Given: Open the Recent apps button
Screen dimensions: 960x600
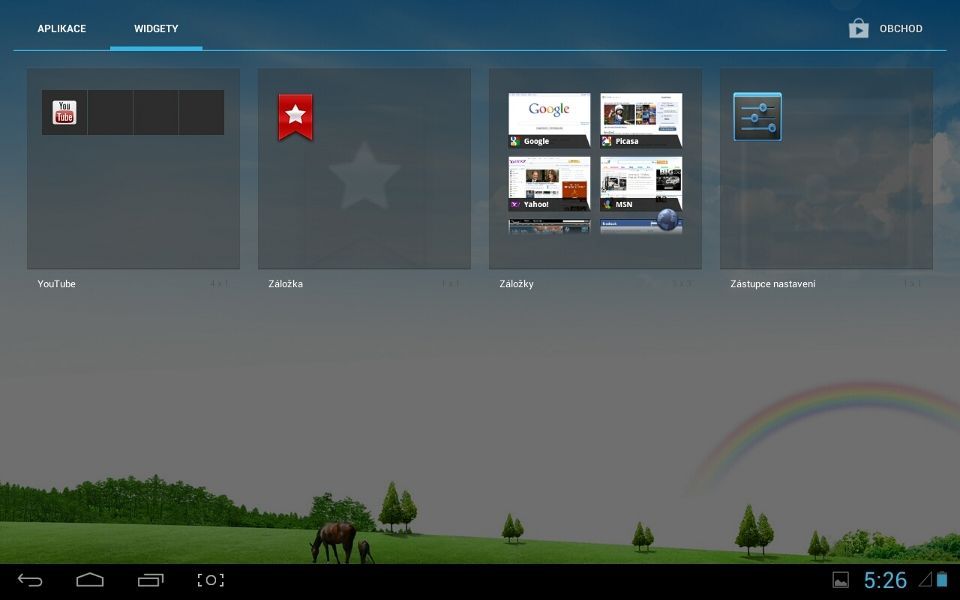Looking at the screenshot, I should pos(151,580).
